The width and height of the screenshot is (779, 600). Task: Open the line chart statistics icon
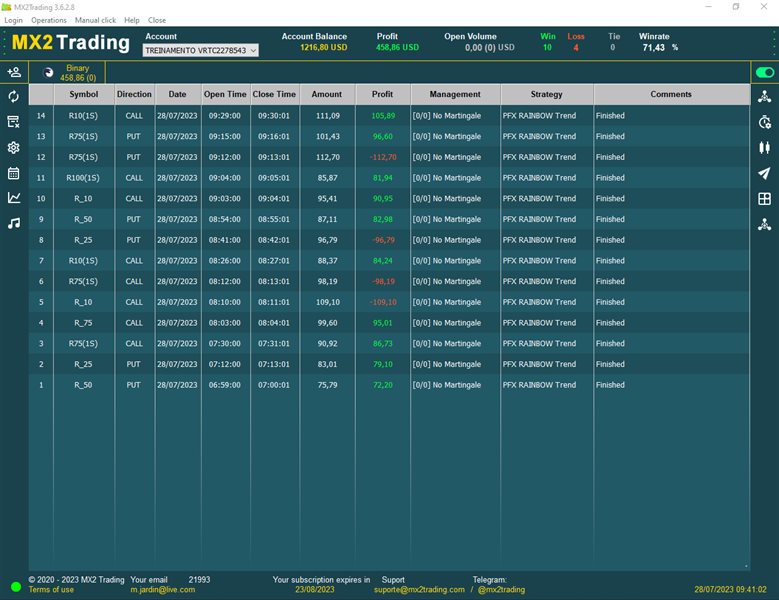(14, 198)
